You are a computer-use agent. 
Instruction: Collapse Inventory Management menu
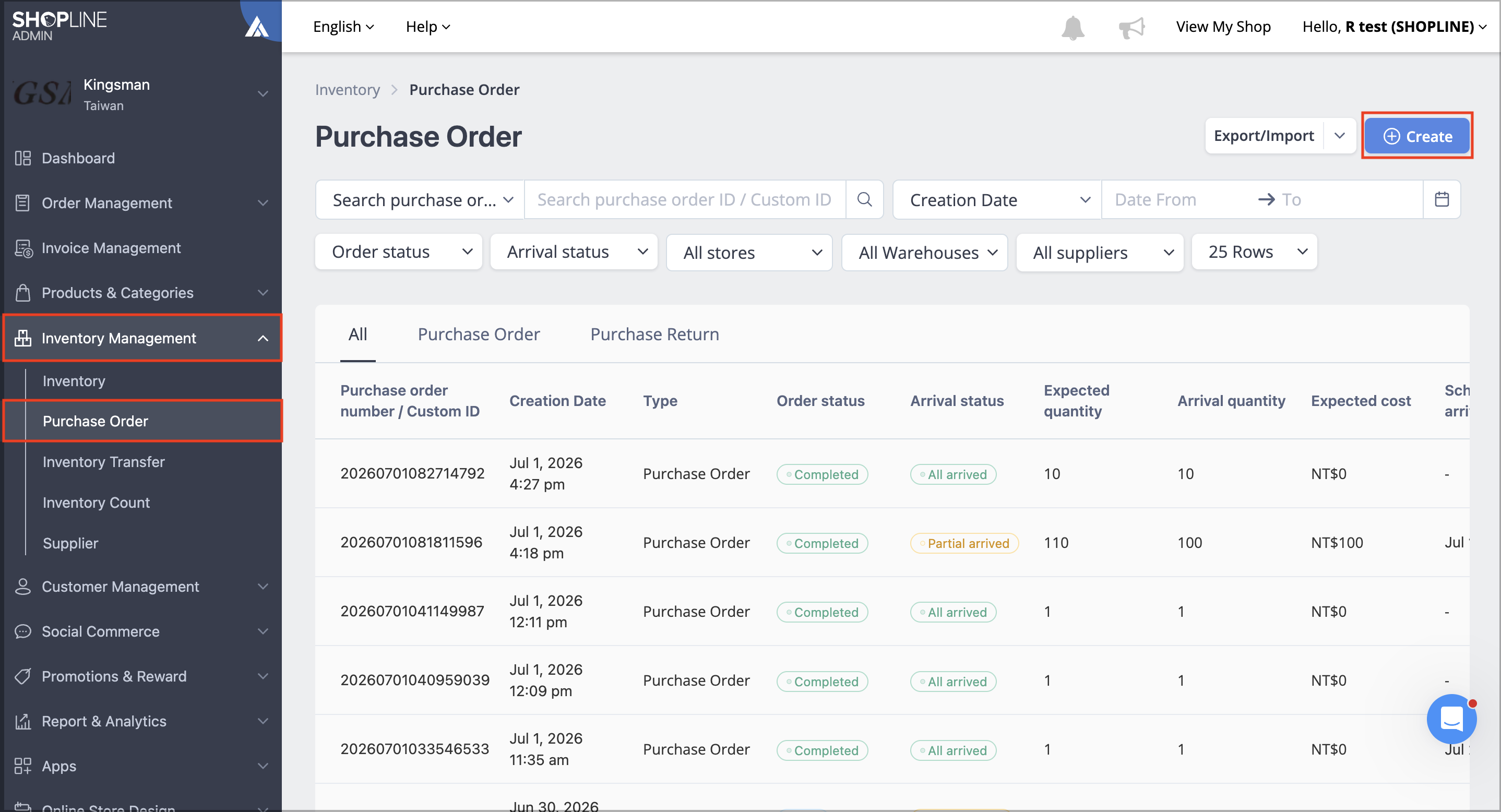pyautogui.click(x=263, y=338)
